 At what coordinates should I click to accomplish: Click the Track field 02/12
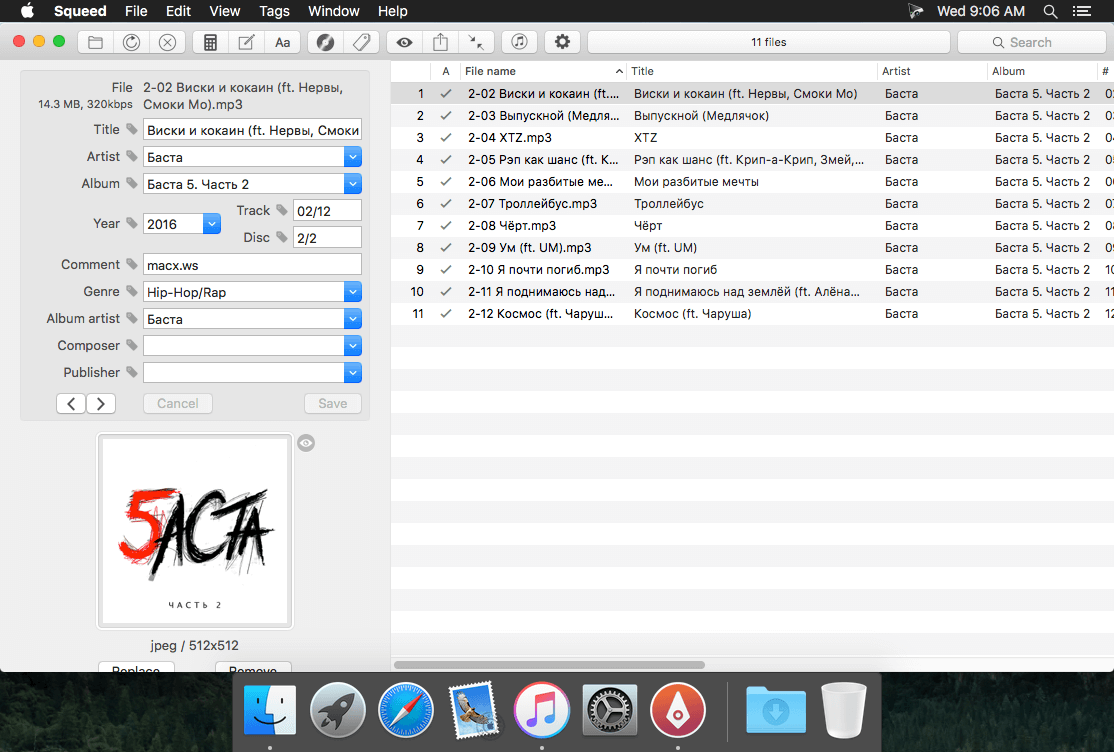tap(327, 211)
